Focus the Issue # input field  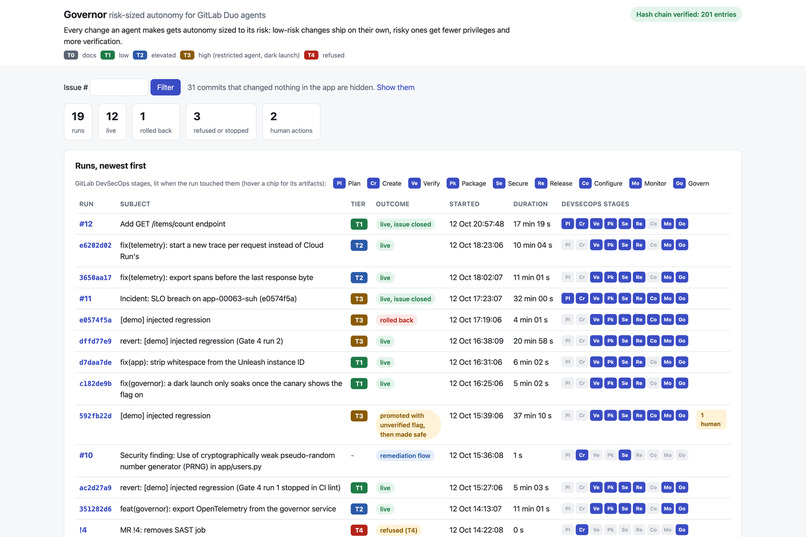click(119, 87)
